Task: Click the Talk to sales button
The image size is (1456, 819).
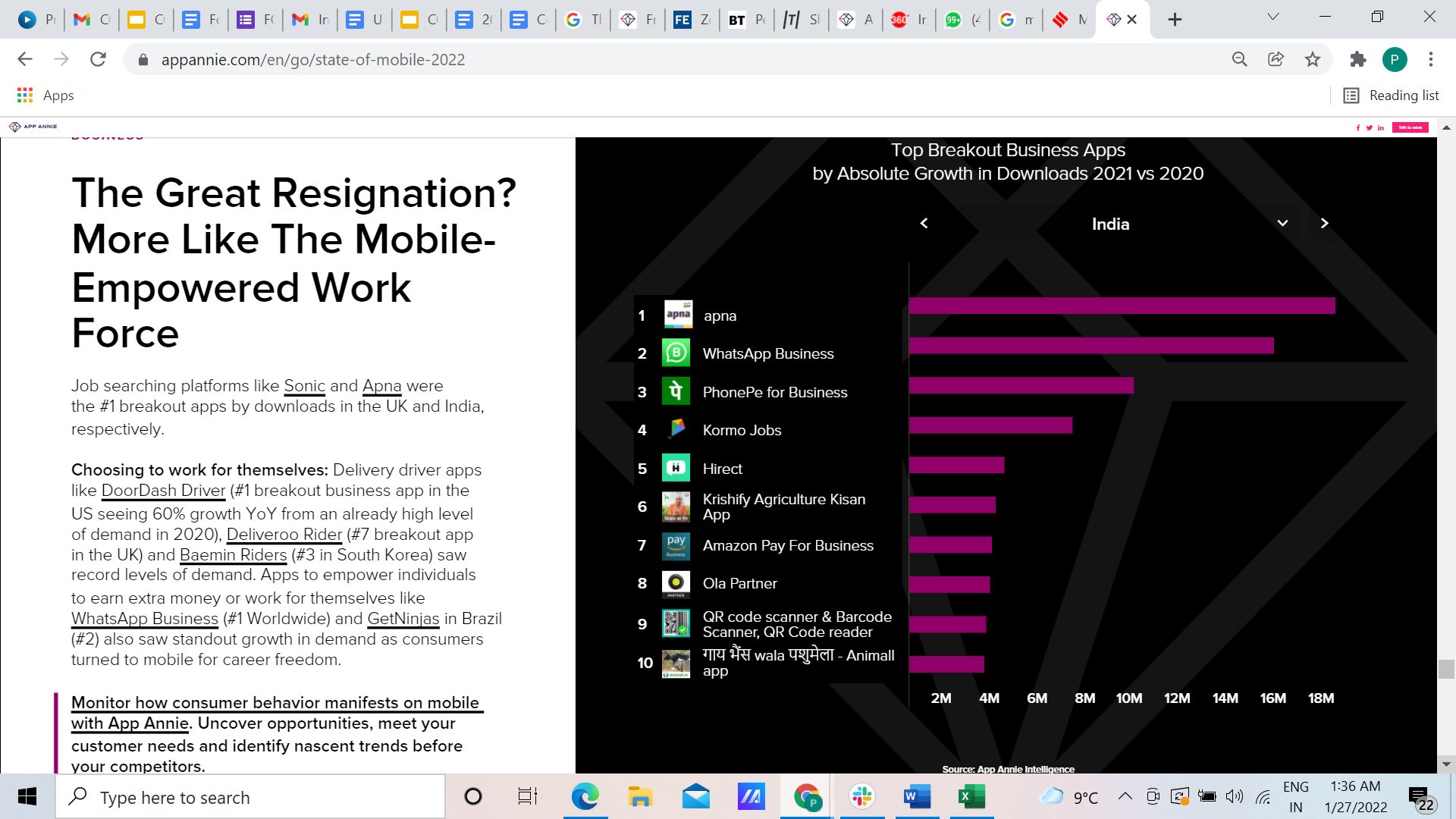Action: 1410,127
